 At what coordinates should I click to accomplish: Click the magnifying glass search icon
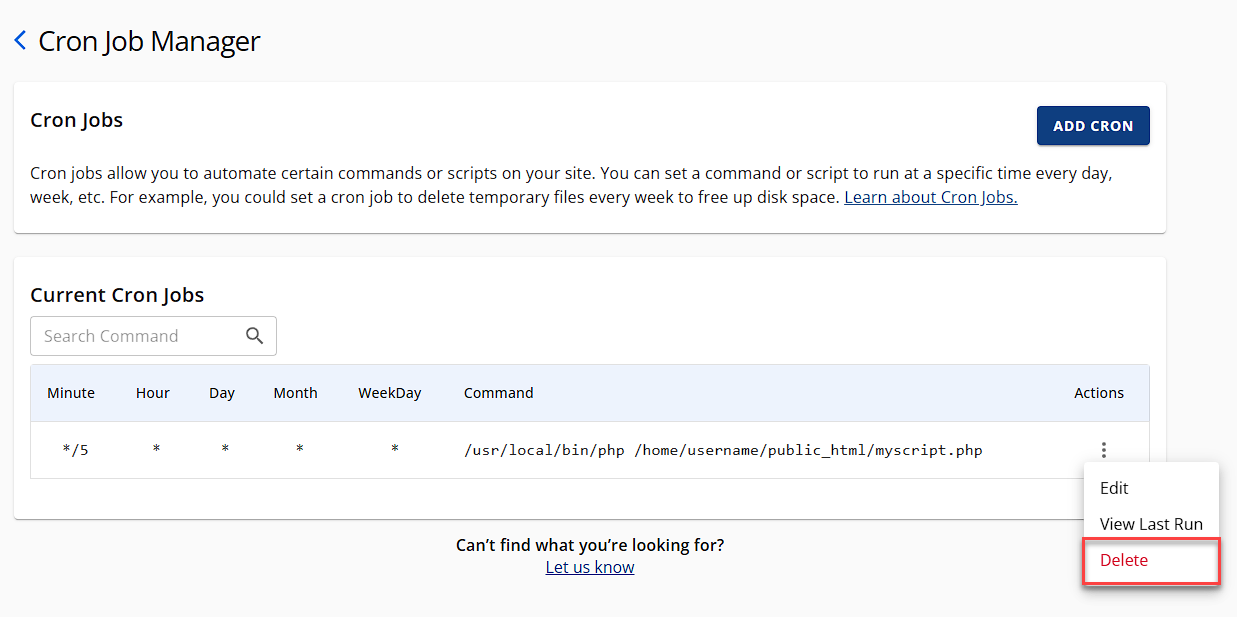(255, 336)
